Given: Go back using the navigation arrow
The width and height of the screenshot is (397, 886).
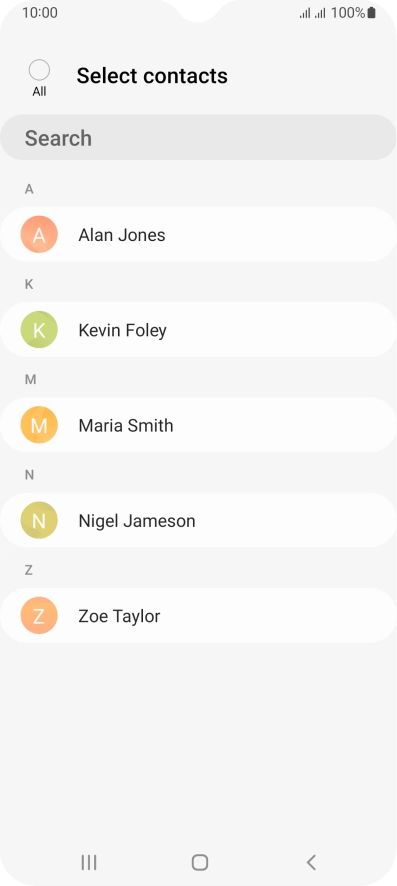Looking at the screenshot, I should pos(311,862).
